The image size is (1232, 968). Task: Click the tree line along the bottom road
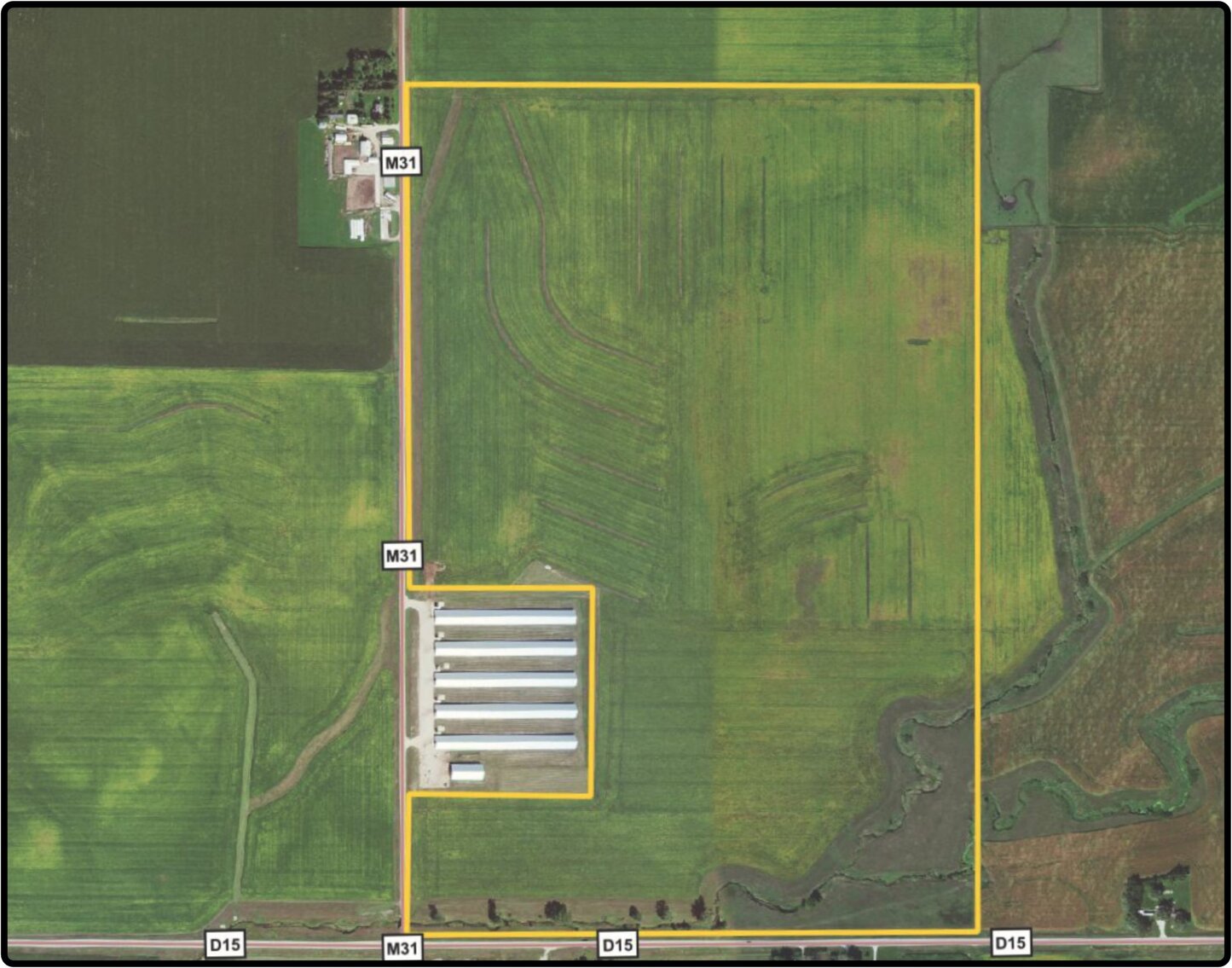click(x=554, y=913)
